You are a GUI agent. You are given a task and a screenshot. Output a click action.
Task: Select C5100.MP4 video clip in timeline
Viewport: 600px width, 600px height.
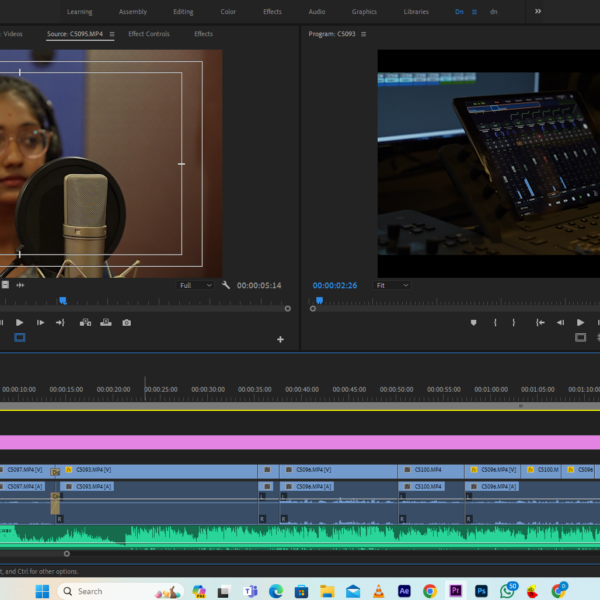pyautogui.click(x=431, y=471)
